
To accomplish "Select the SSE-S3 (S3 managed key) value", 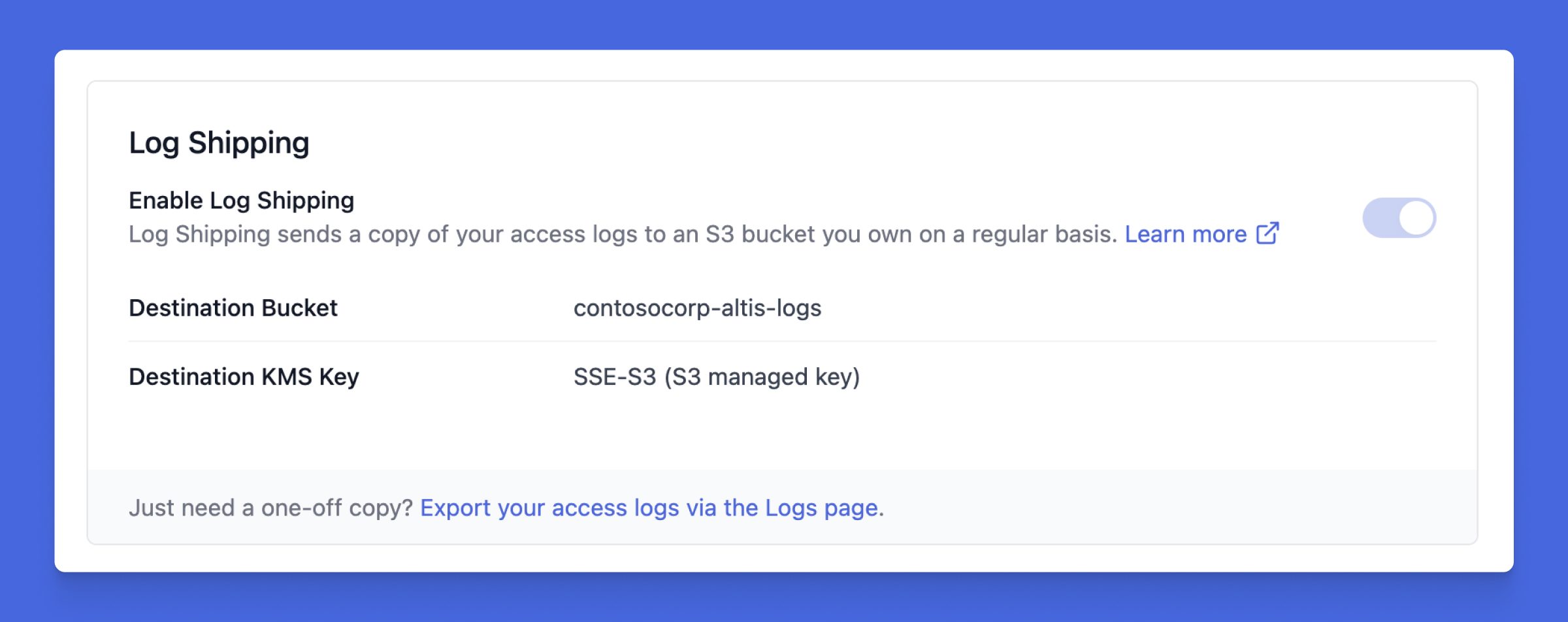I will (716, 377).
